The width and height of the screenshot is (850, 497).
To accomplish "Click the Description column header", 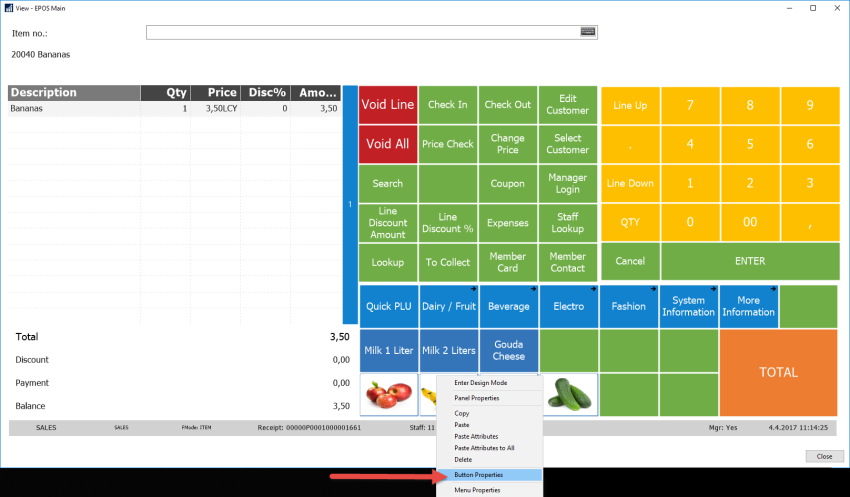I will pyautogui.click(x=74, y=93).
